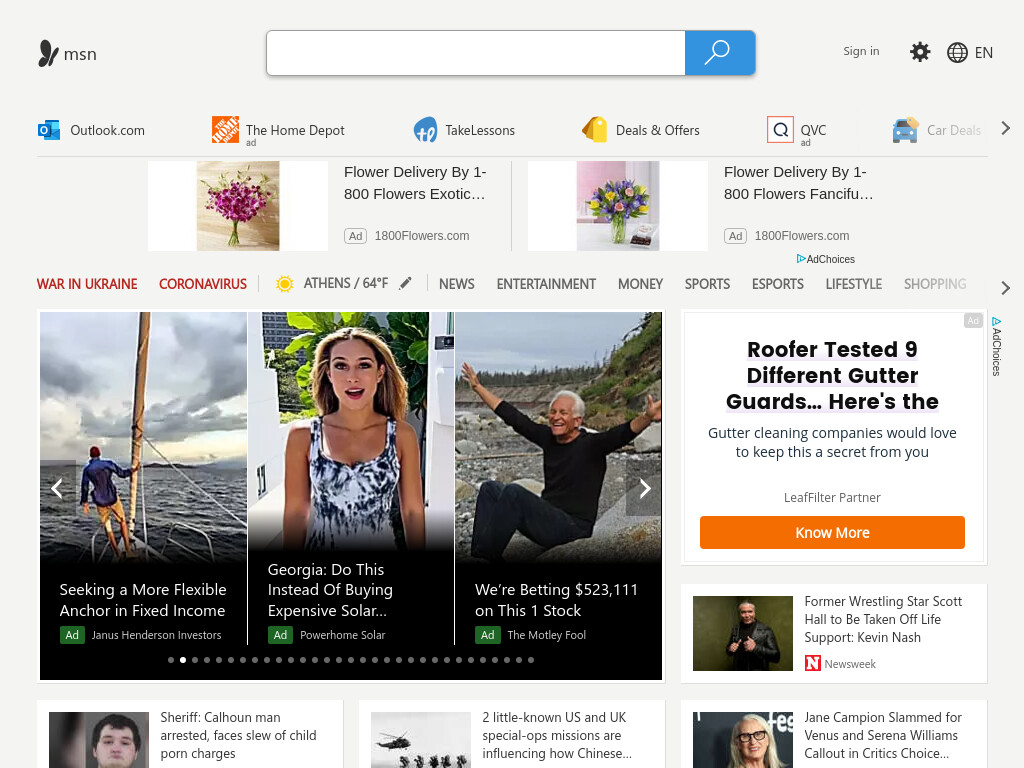
Task: Open the 2 little-known special-ops missions article
Action: coord(557,735)
